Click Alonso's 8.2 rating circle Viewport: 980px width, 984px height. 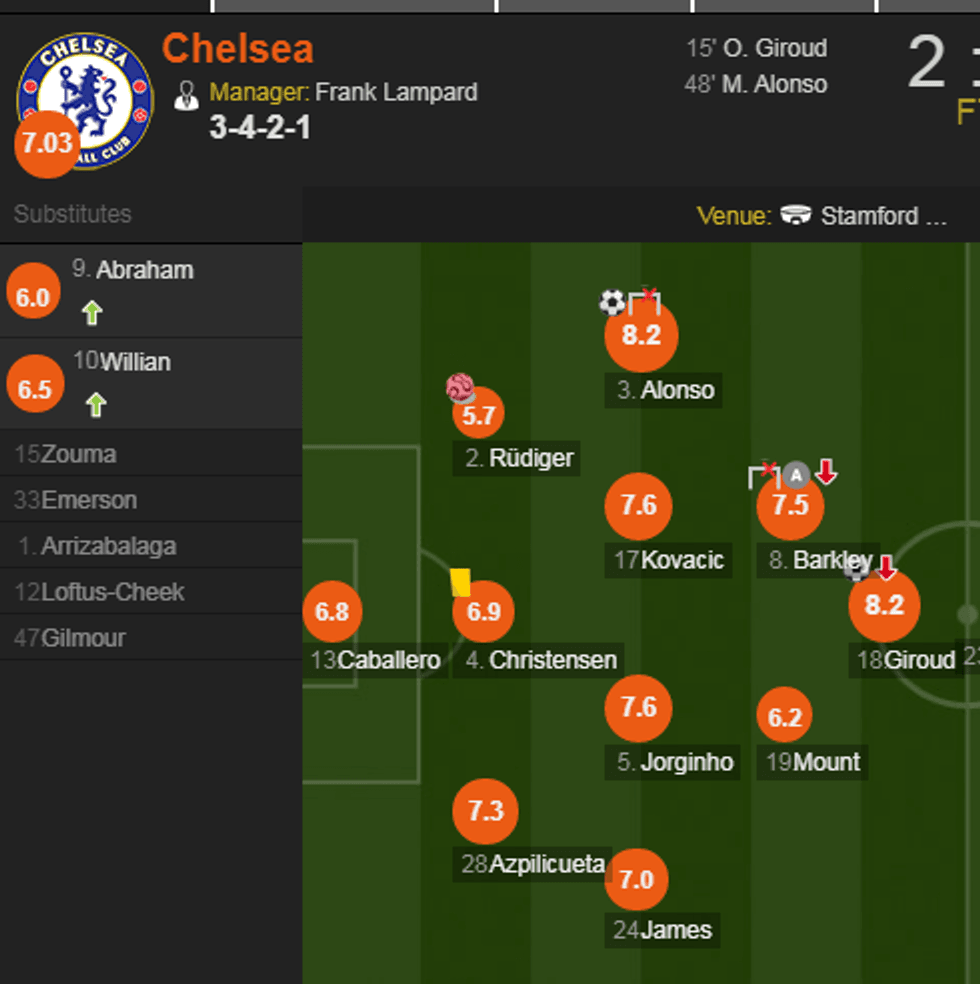[641, 336]
